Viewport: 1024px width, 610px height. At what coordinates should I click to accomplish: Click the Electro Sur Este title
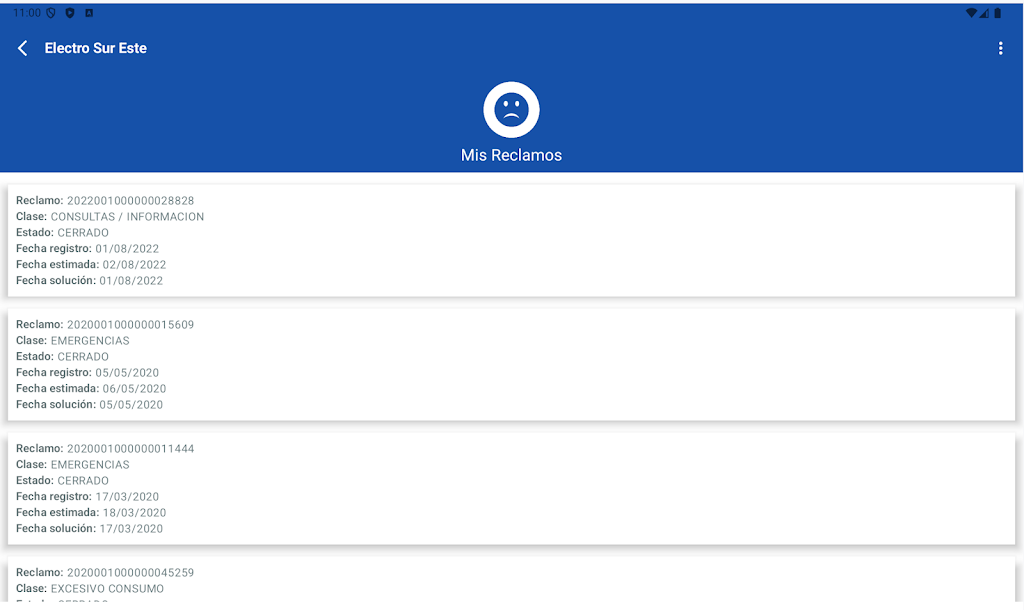click(x=96, y=48)
